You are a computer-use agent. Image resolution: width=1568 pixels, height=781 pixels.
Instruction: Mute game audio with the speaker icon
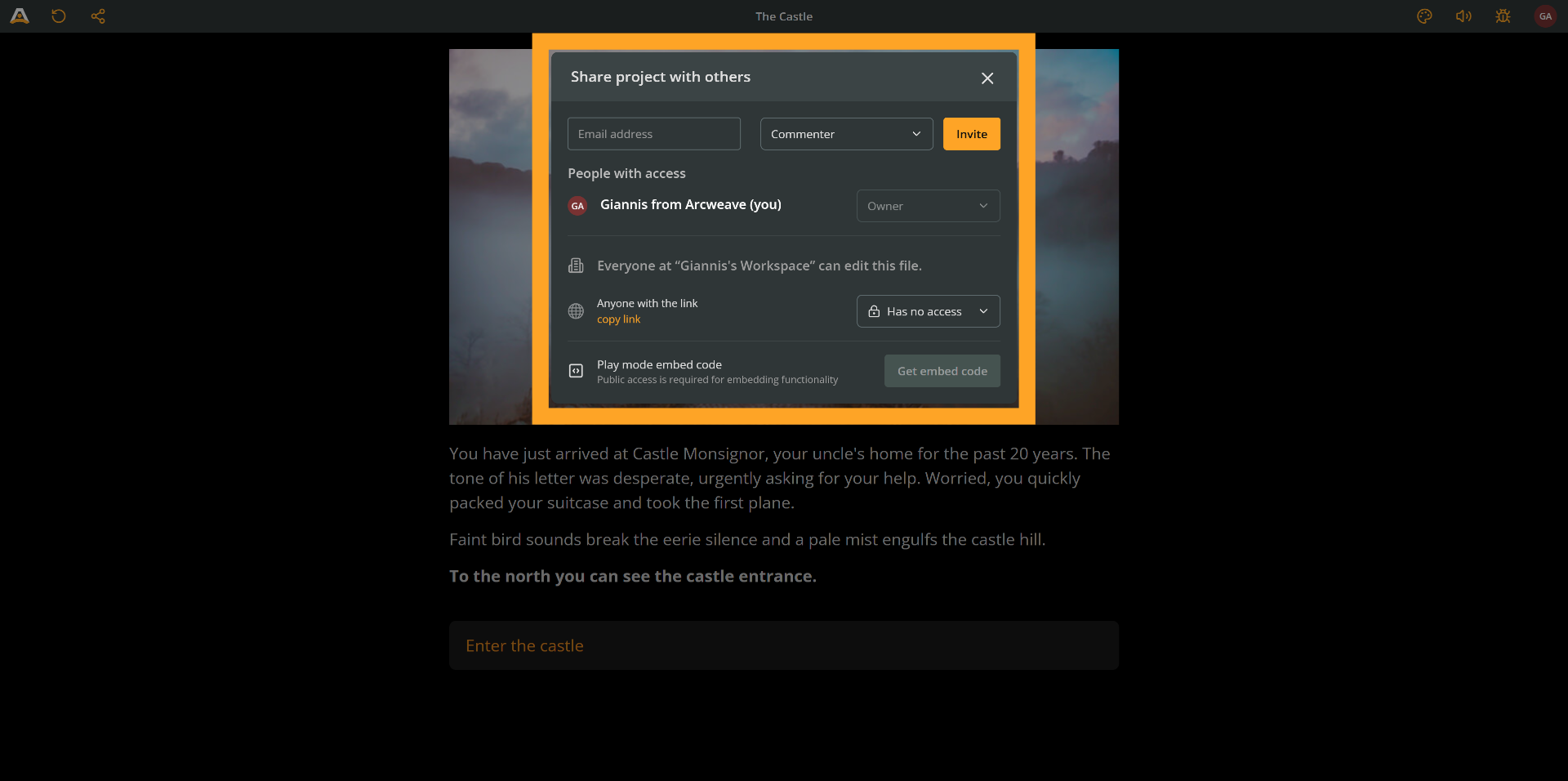[1463, 16]
